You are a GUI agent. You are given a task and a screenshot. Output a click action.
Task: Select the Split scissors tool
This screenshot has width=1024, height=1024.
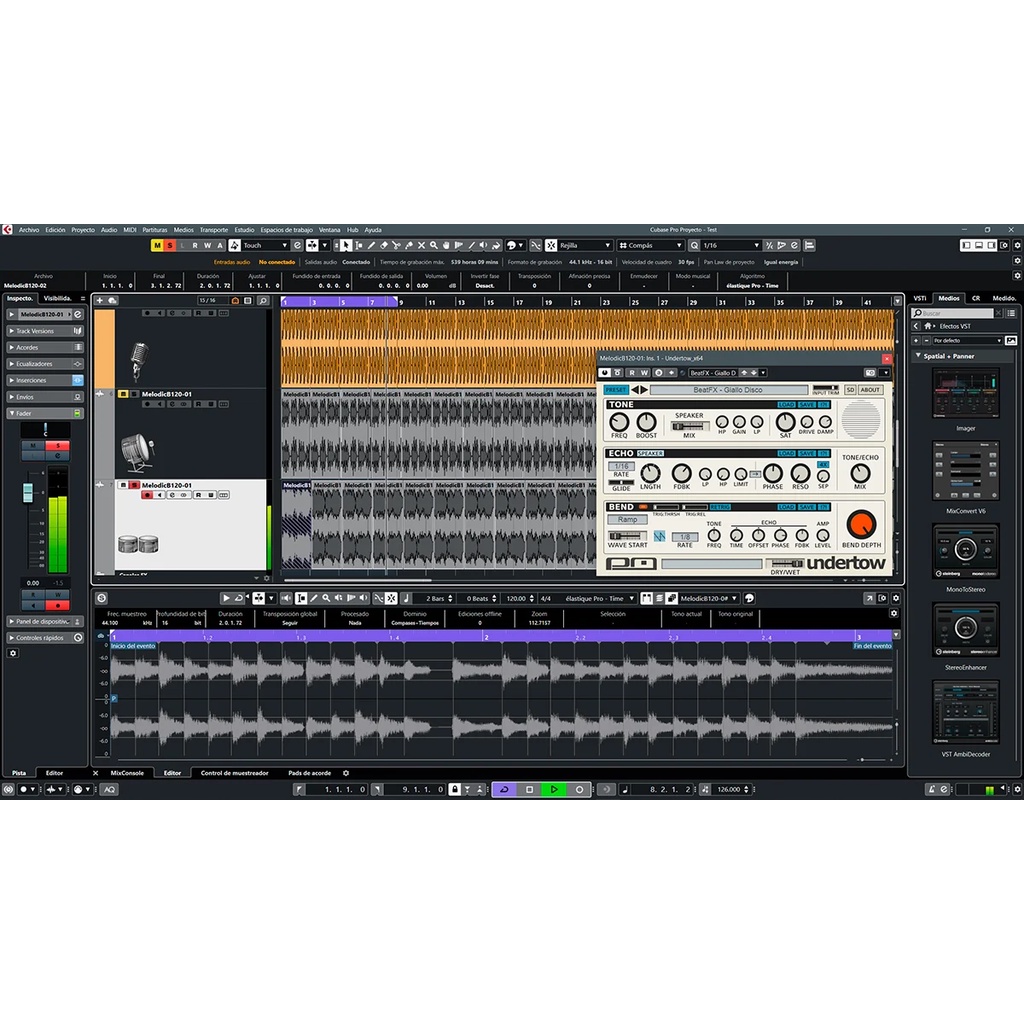point(396,246)
